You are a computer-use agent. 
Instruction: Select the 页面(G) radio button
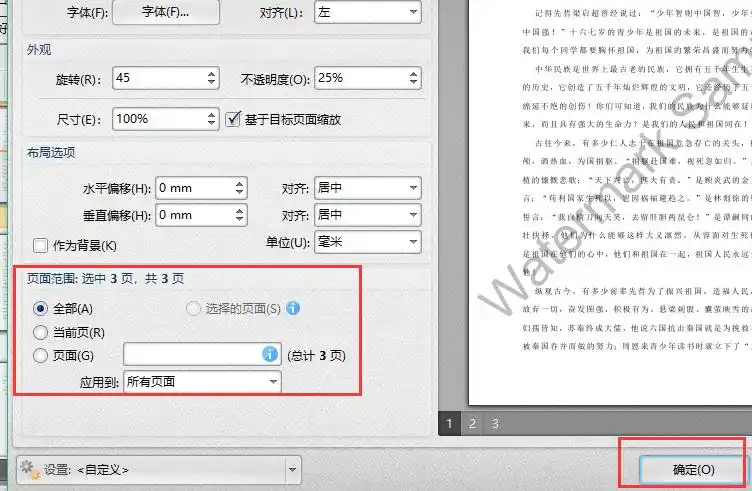coord(41,356)
